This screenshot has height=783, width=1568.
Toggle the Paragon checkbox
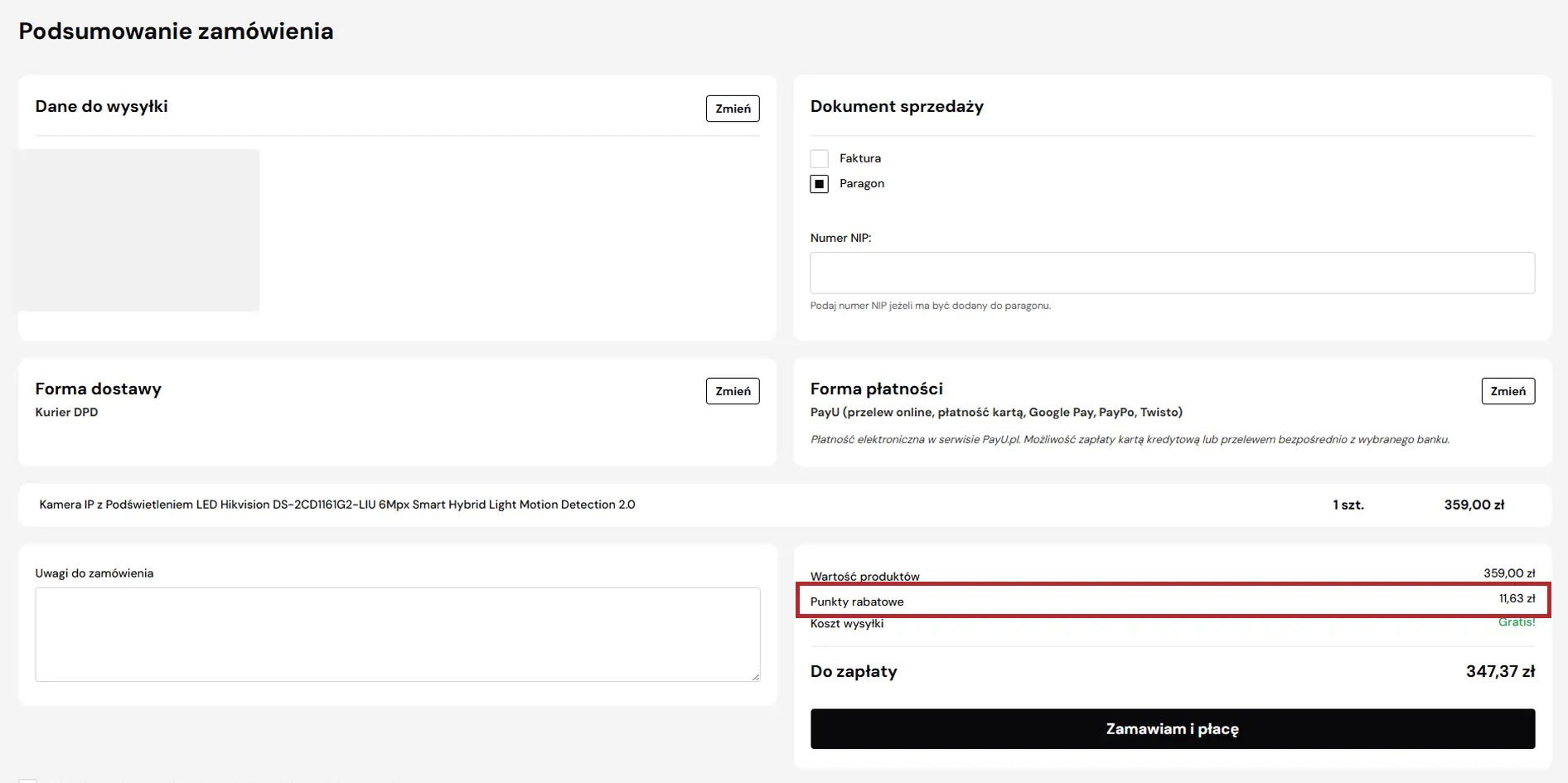(819, 184)
